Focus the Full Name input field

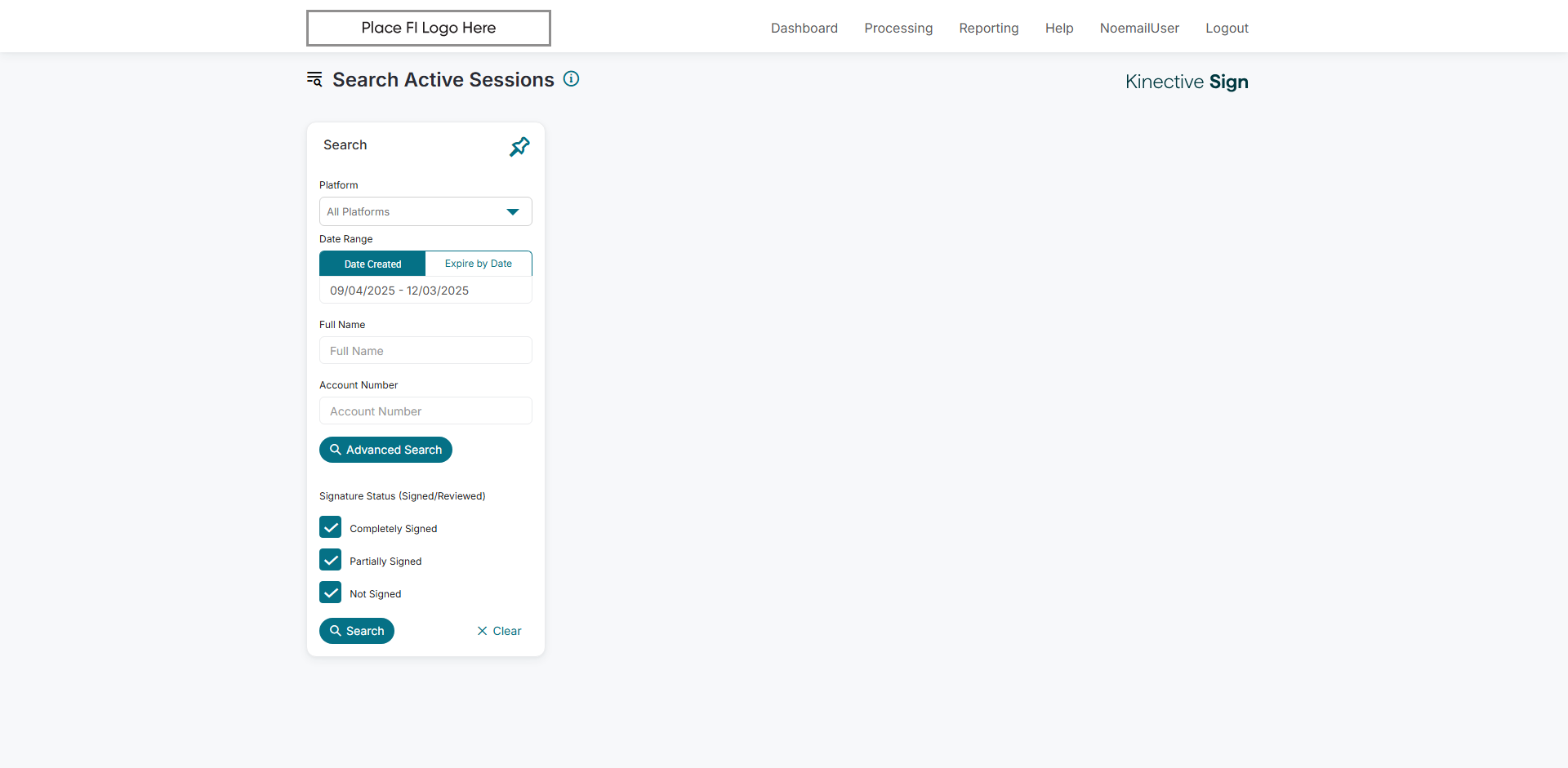pyautogui.click(x=425, y=351)
